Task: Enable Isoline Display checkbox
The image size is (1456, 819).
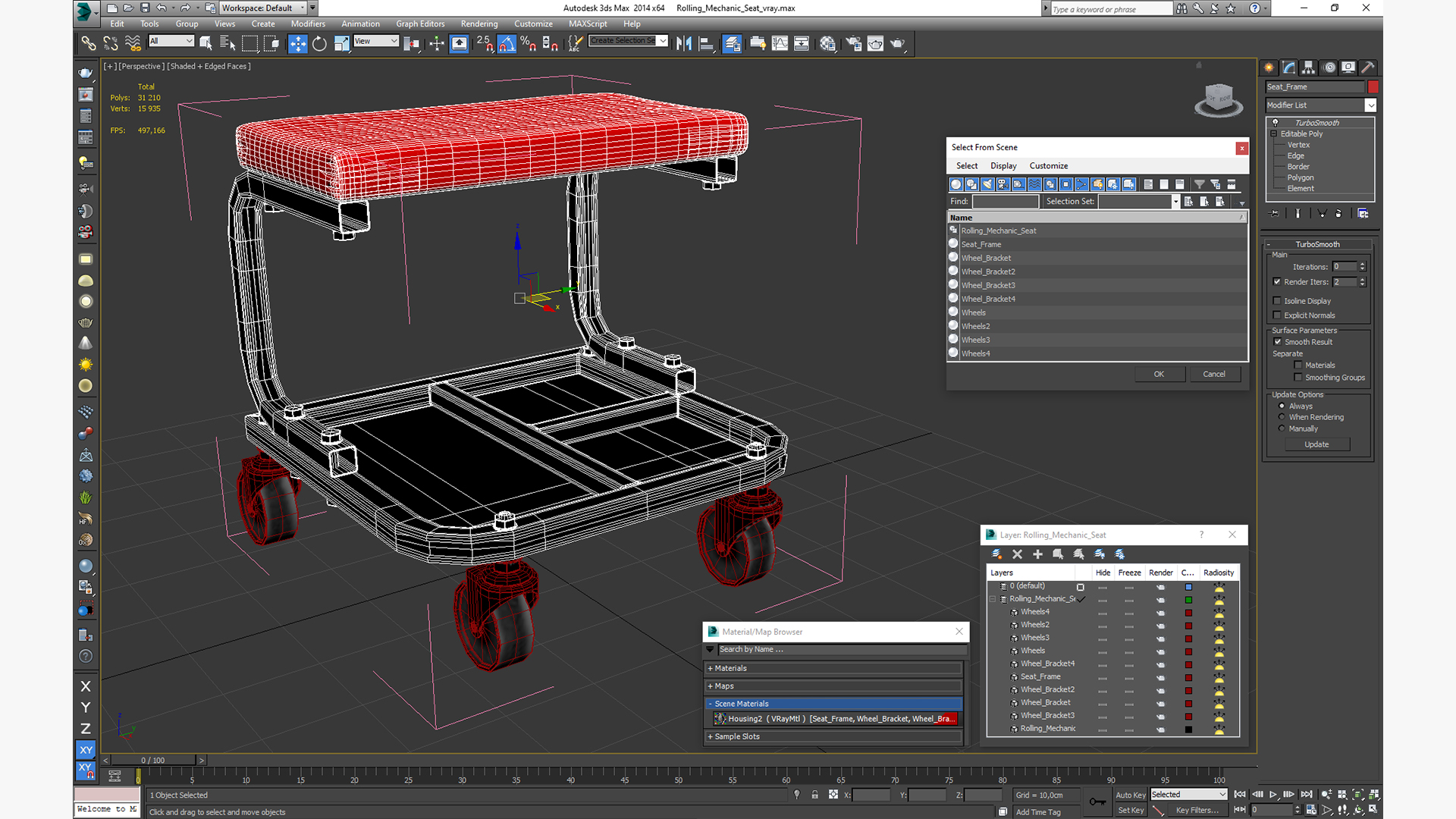Action: (1277, 301)
